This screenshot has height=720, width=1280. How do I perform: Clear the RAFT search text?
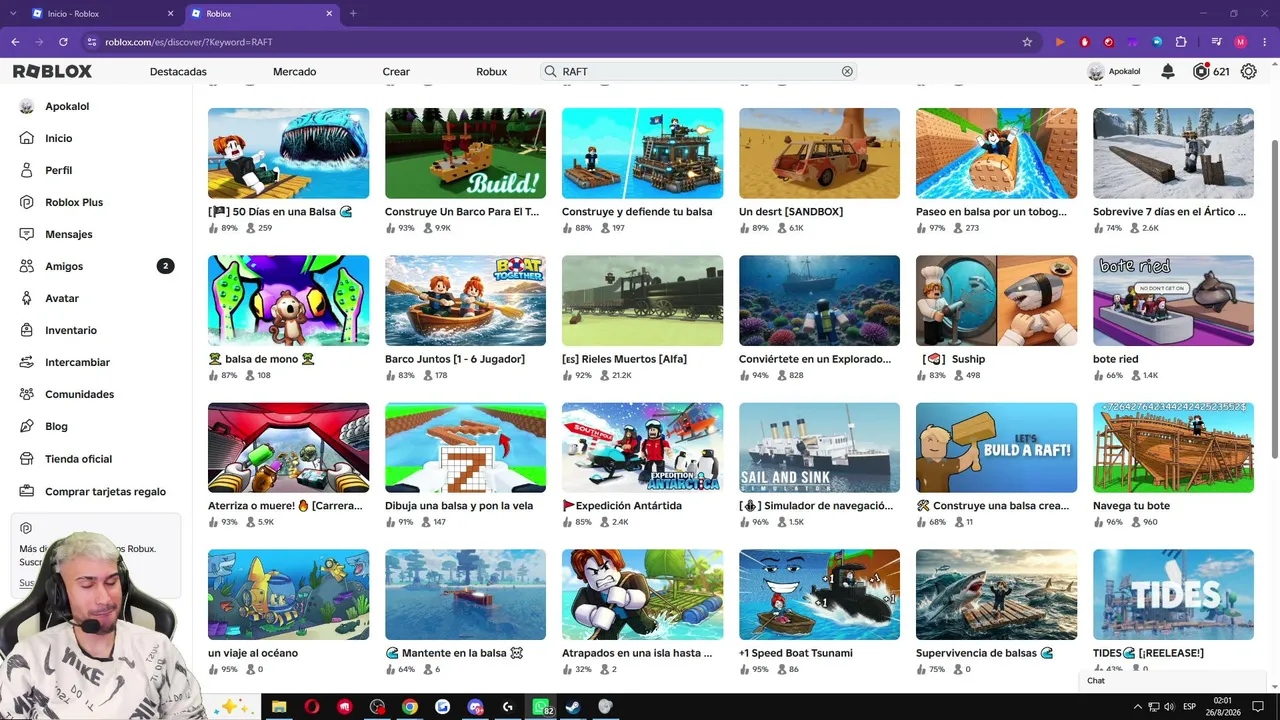[847, 72]
